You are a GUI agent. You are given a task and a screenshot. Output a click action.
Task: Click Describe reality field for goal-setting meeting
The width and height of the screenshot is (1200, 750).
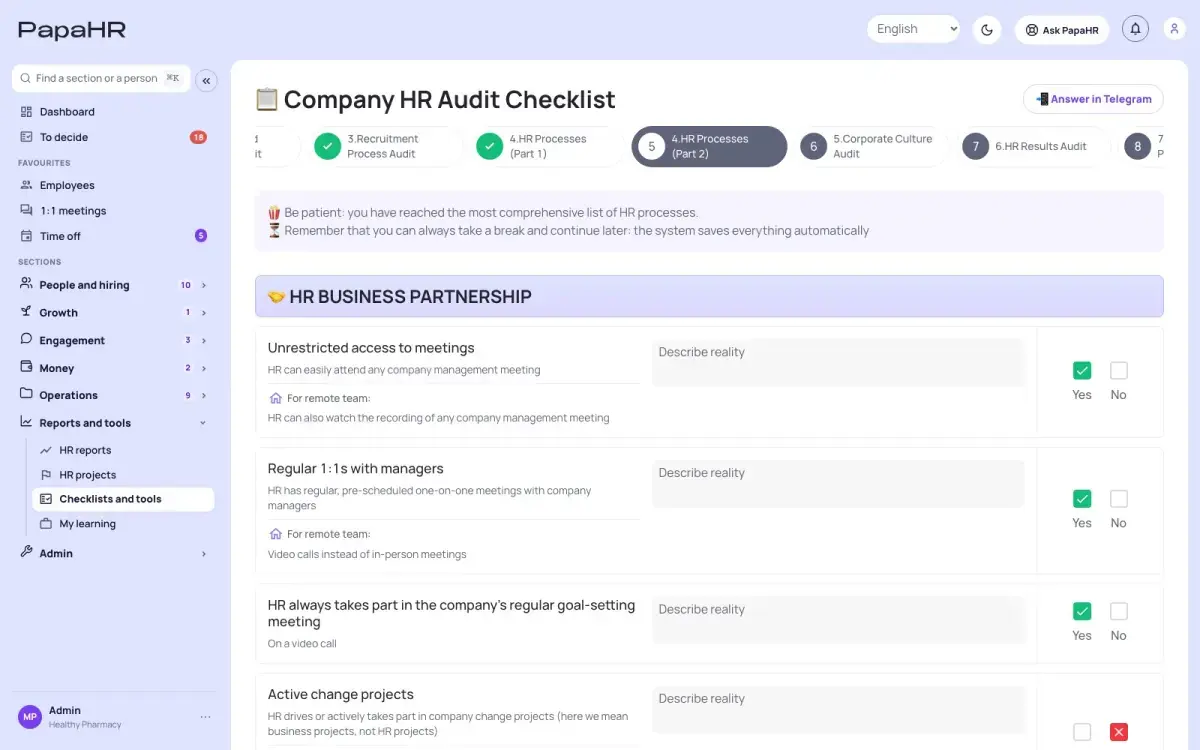tap(838, 620)
